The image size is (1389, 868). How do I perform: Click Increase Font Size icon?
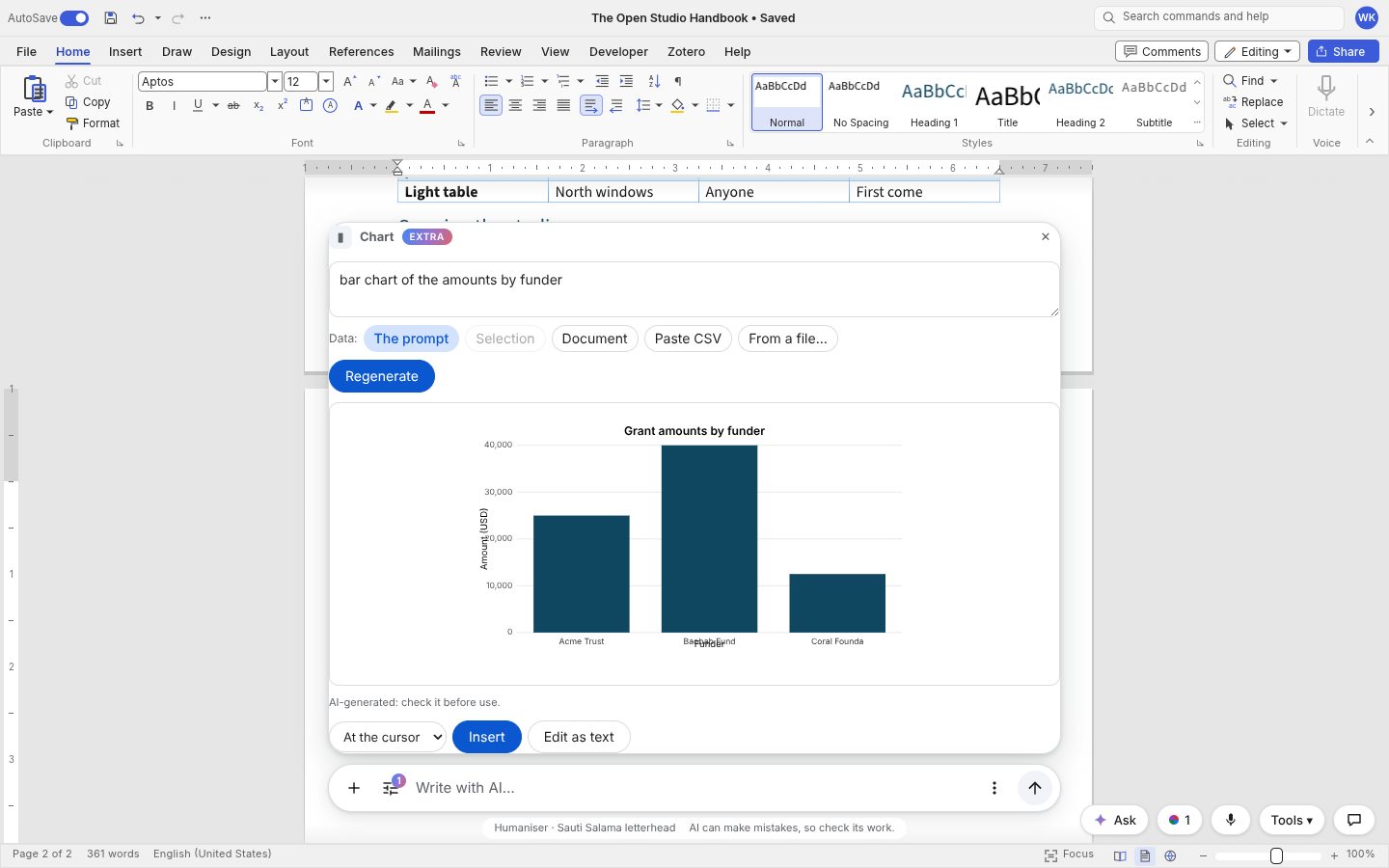350,81
